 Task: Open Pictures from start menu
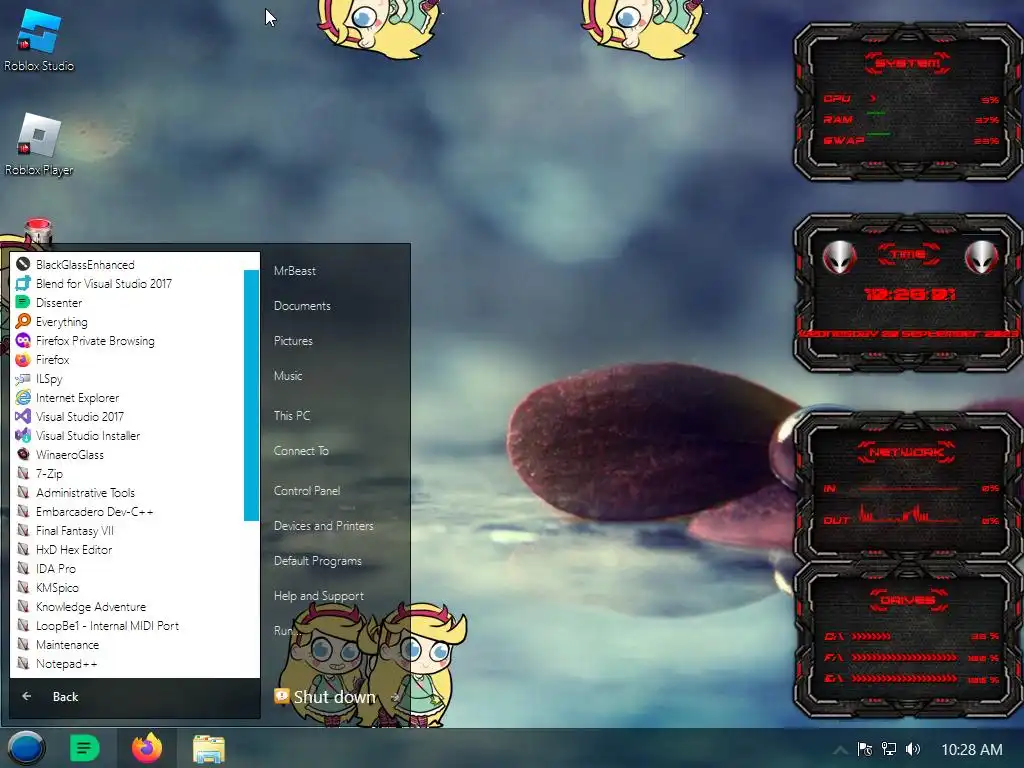tap(293, 340)
